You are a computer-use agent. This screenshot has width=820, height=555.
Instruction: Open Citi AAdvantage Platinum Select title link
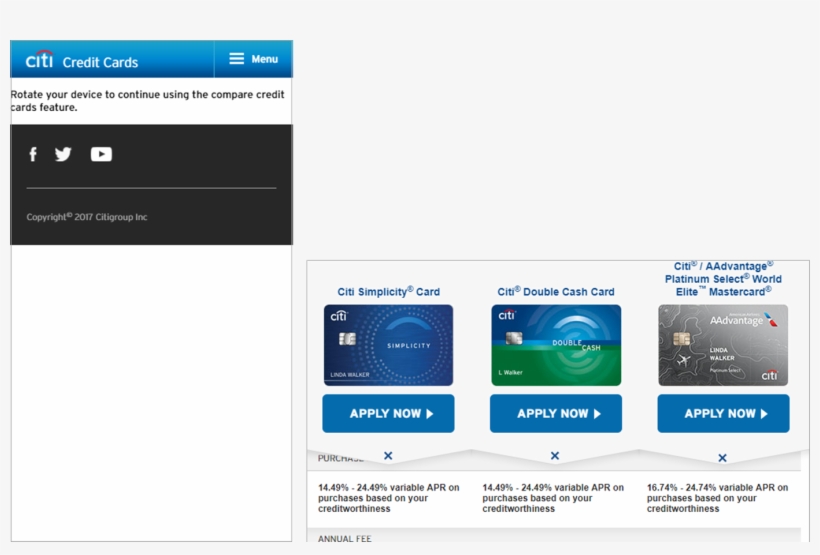tap(723, 279)
